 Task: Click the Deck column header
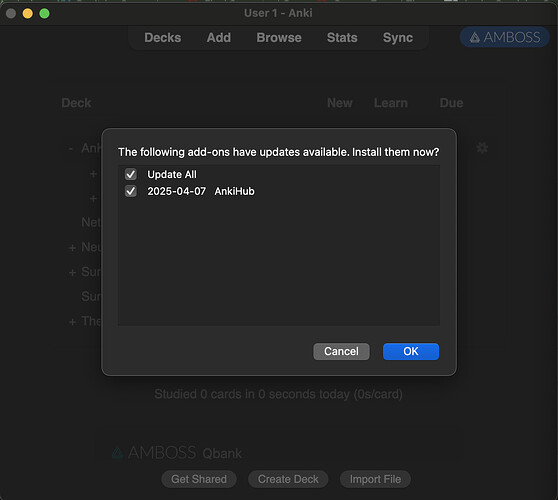[x=76, y=103]
